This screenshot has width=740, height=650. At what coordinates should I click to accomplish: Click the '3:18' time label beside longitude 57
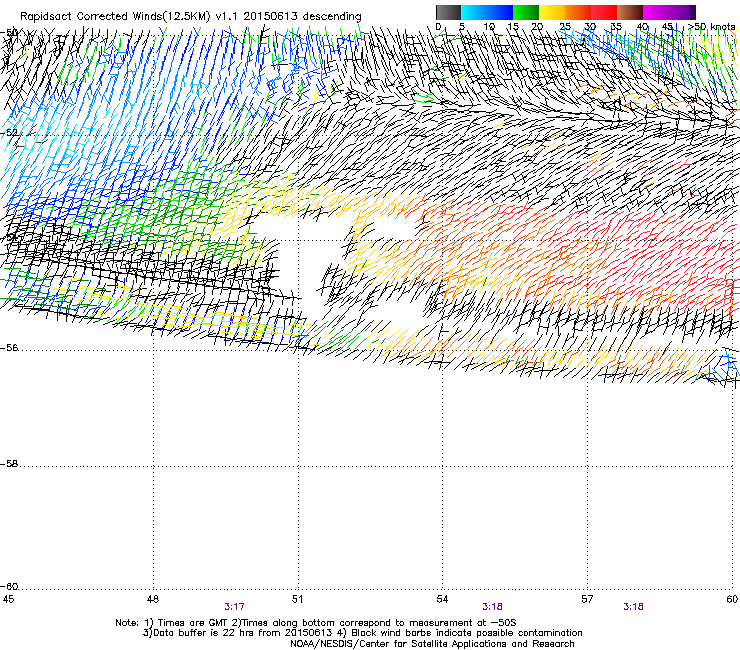pos(633,607)
